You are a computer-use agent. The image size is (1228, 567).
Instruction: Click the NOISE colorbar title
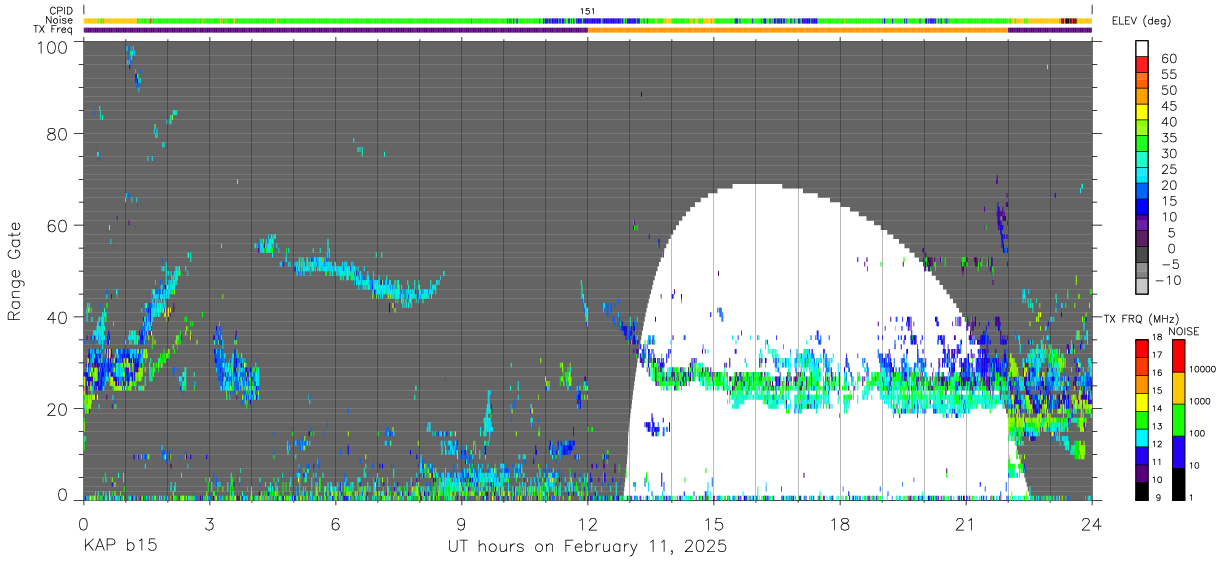pos(1183,331)
